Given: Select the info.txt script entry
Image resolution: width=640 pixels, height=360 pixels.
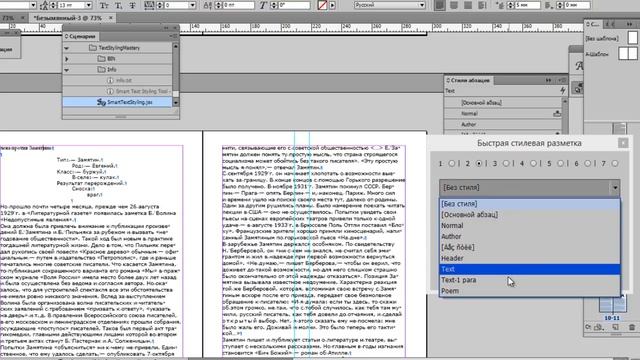Looking at the screenshot, I should pos(117,80).
